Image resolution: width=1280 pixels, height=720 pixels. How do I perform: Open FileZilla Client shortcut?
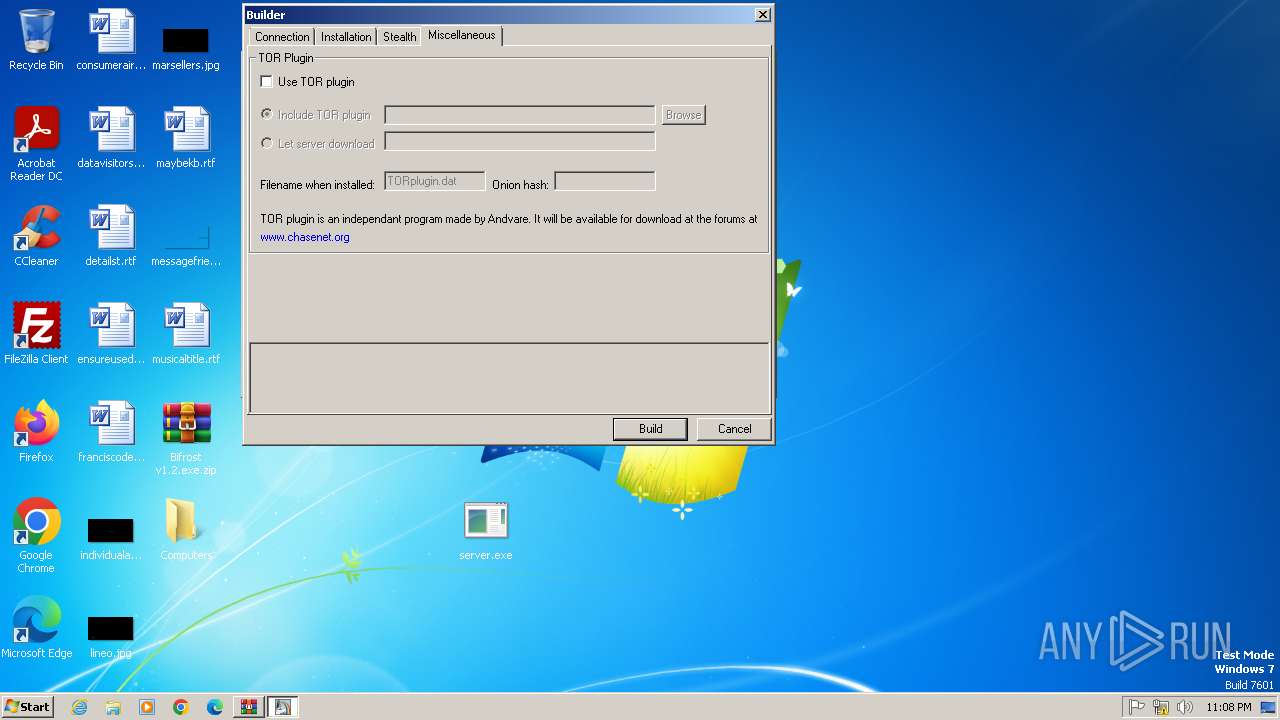[x=36, y=334]
